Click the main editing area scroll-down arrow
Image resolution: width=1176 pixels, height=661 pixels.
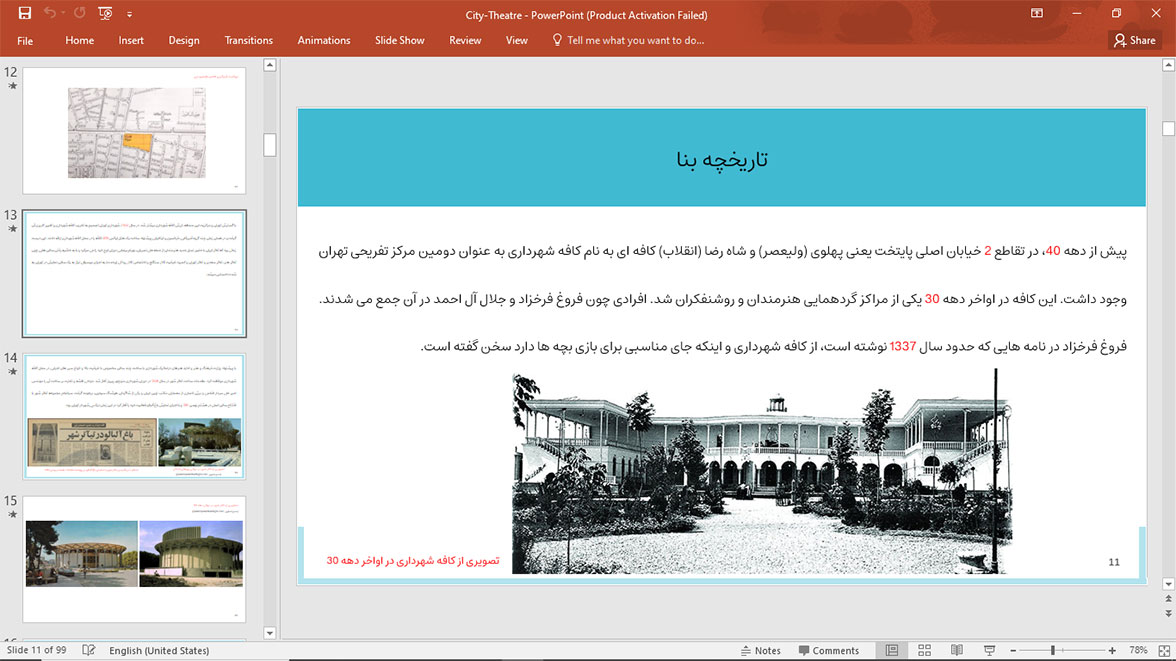click(x=1168, y=584)
